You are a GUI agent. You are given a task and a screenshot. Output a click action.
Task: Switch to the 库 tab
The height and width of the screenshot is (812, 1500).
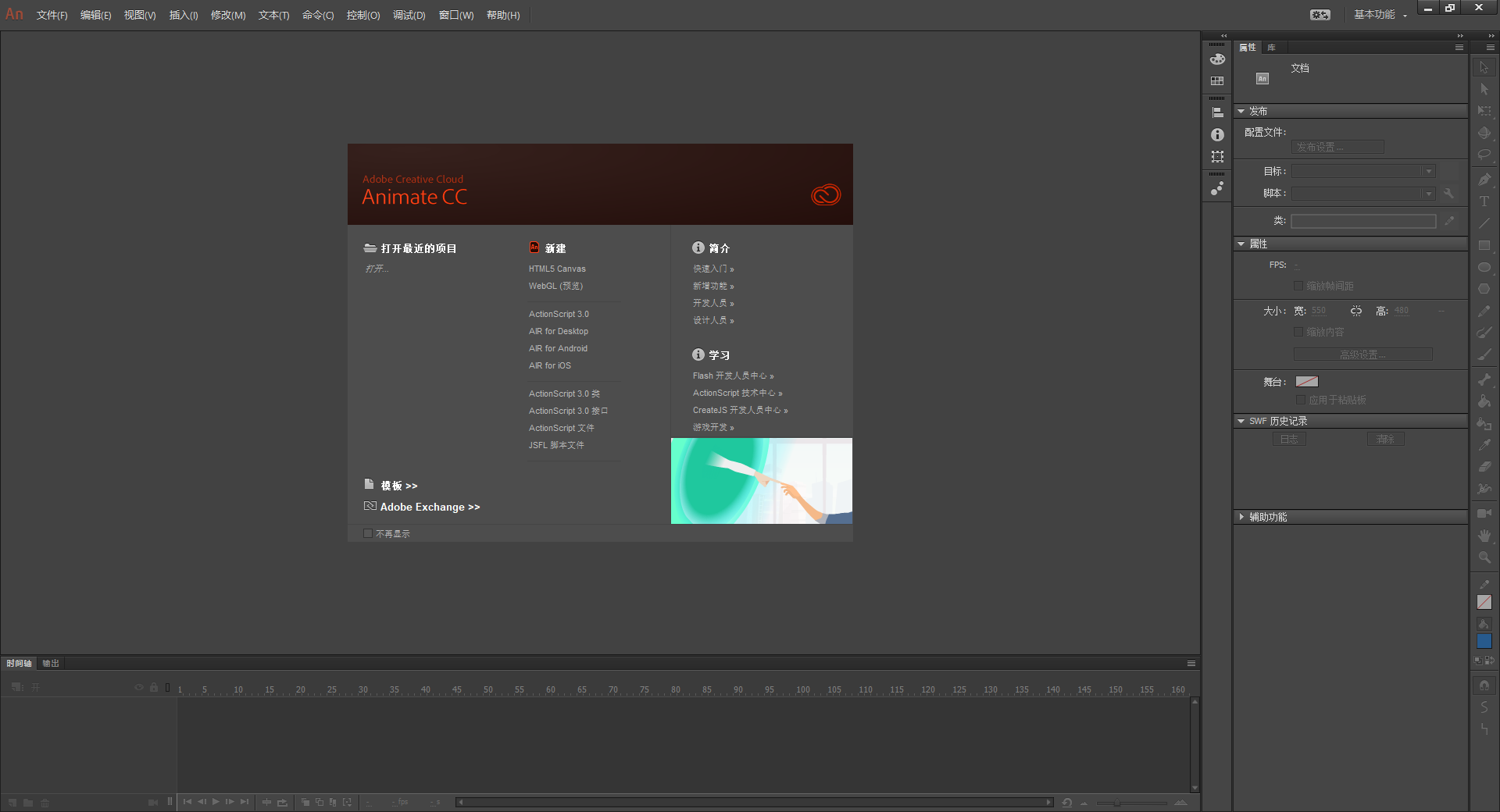[1271, 48]
